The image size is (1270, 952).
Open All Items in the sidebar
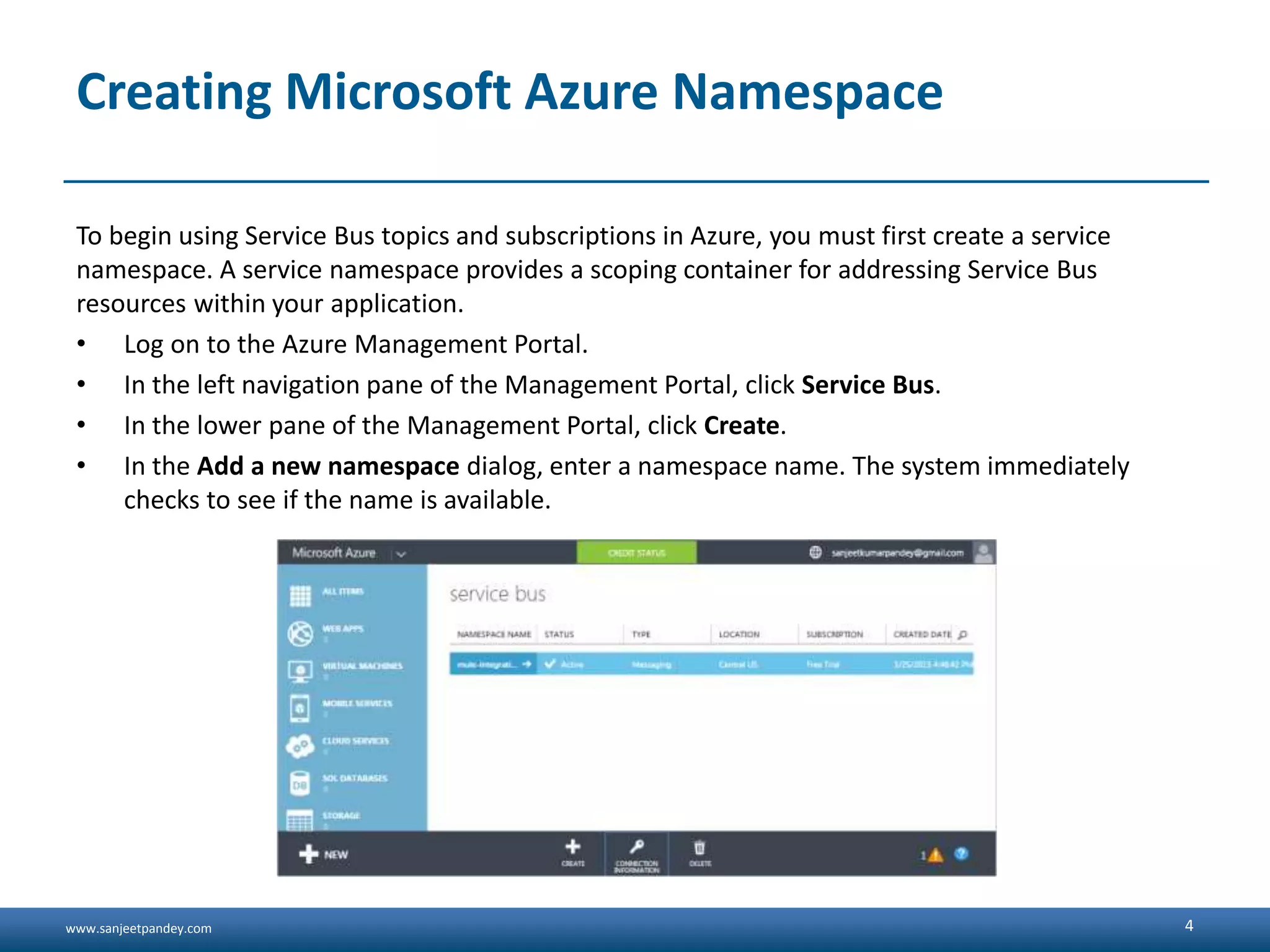pyautogui.click(x=342, y=592)
